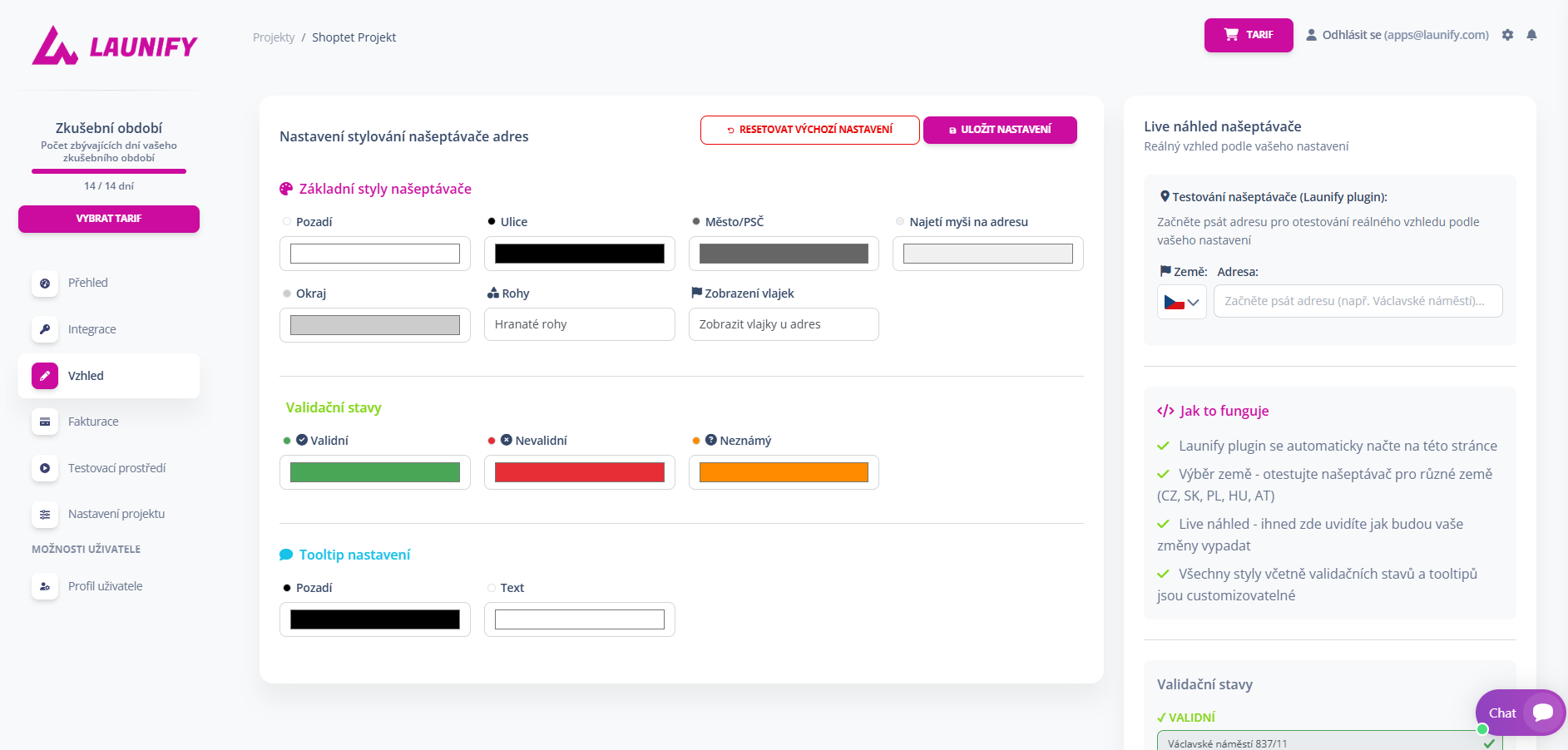1568x750 pixels.
Task: Click the Uložit nastavení button
Action: click(1000, 130)
